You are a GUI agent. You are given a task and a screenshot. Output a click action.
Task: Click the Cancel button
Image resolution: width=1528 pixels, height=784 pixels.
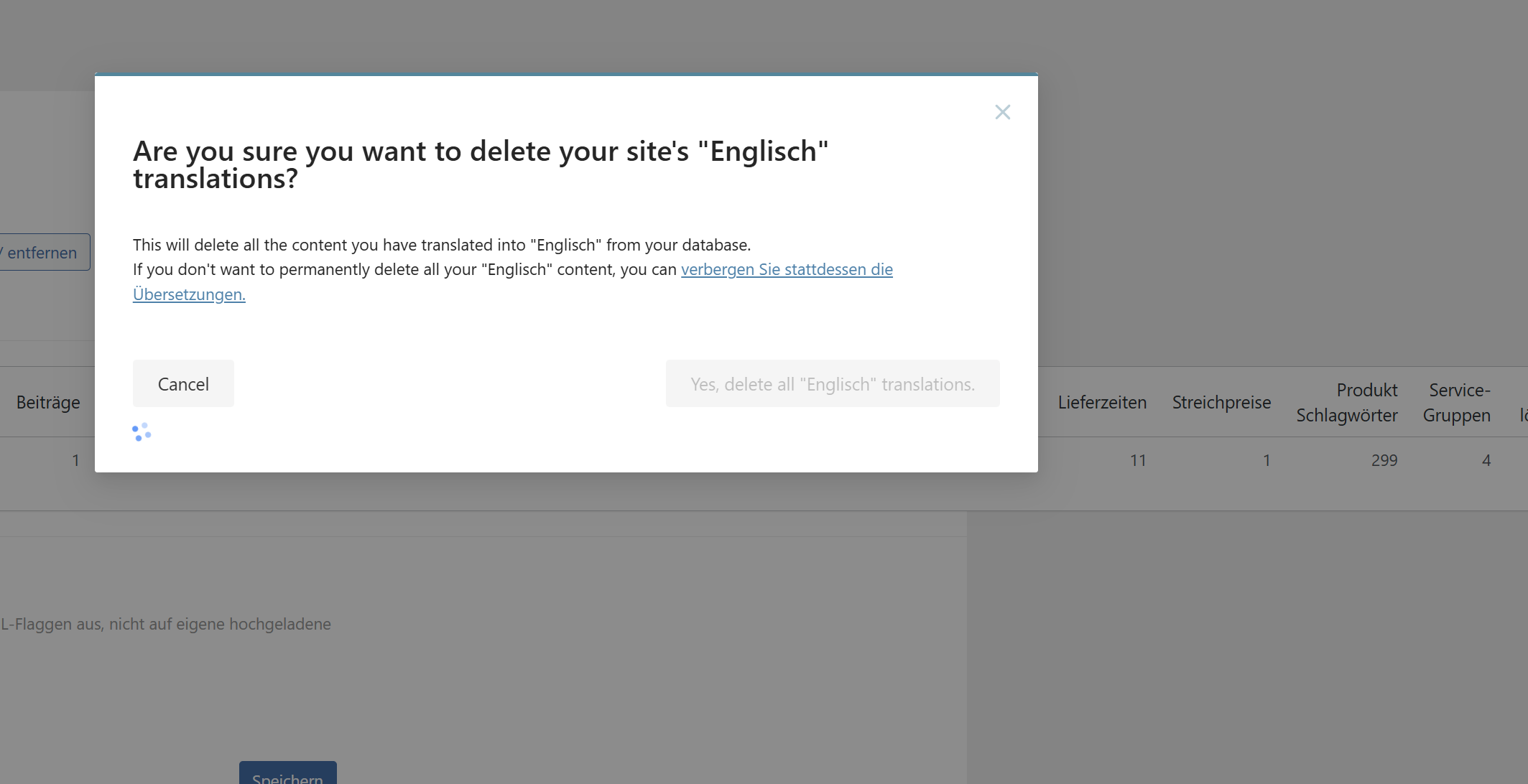(183, 384)
